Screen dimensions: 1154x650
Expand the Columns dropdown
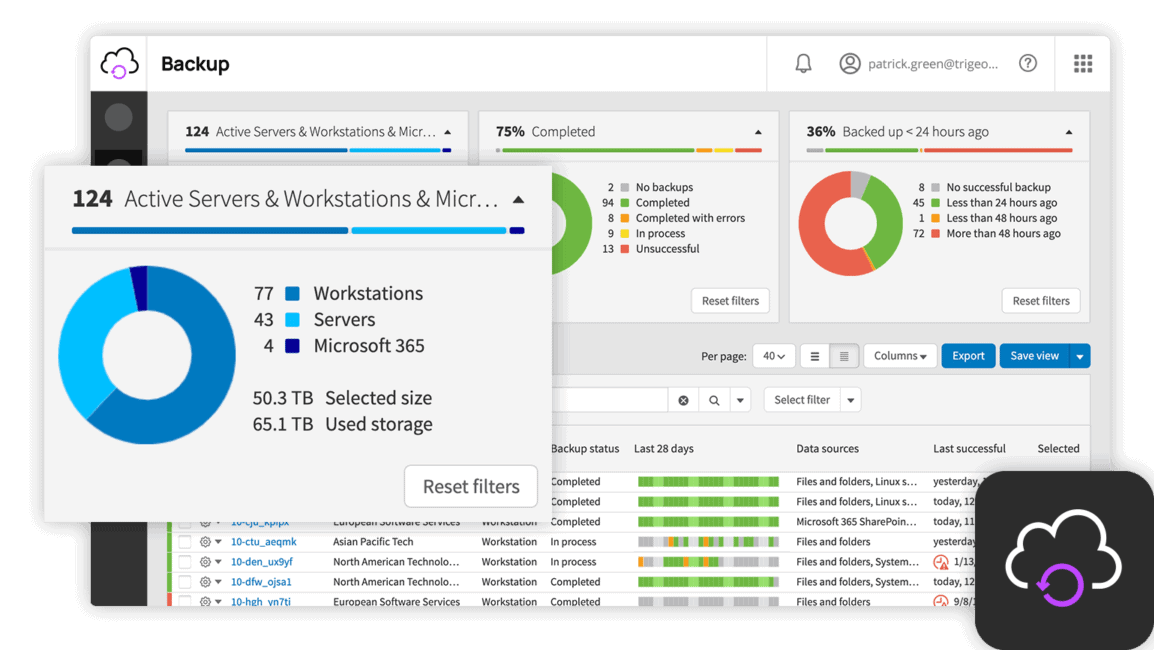tap(900, 356)
